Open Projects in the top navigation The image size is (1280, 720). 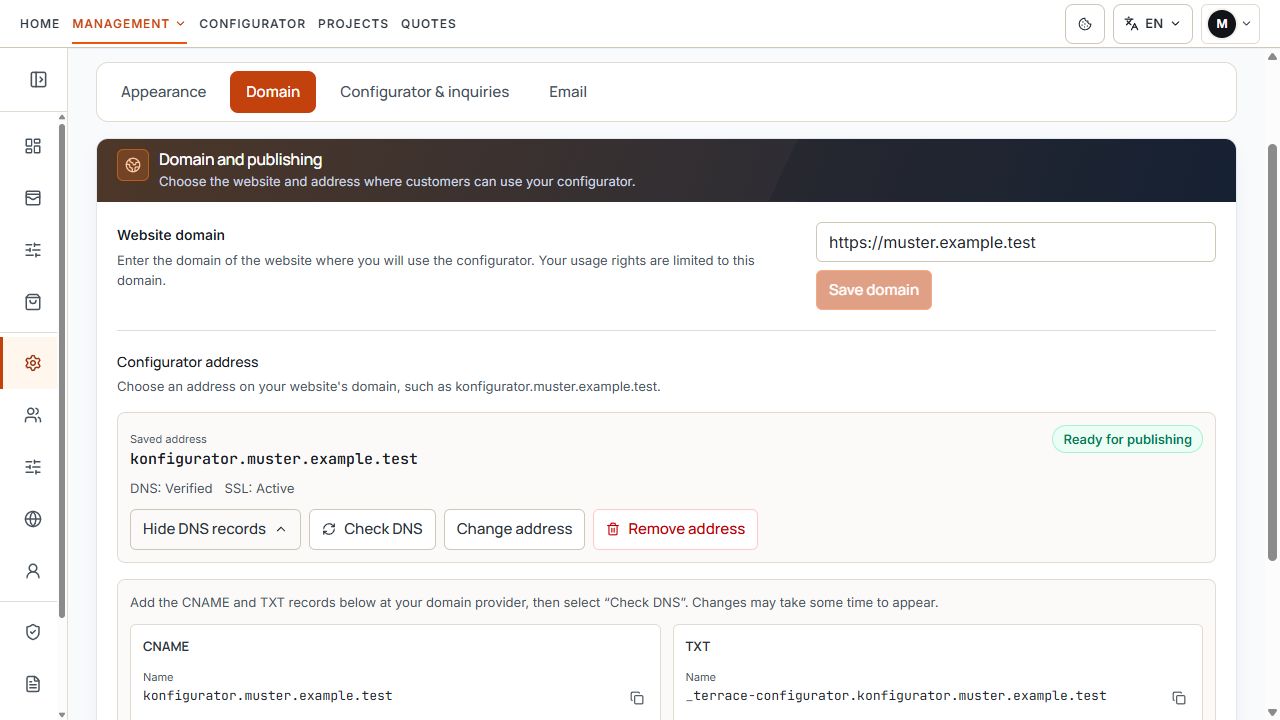(x=353, y=23)
